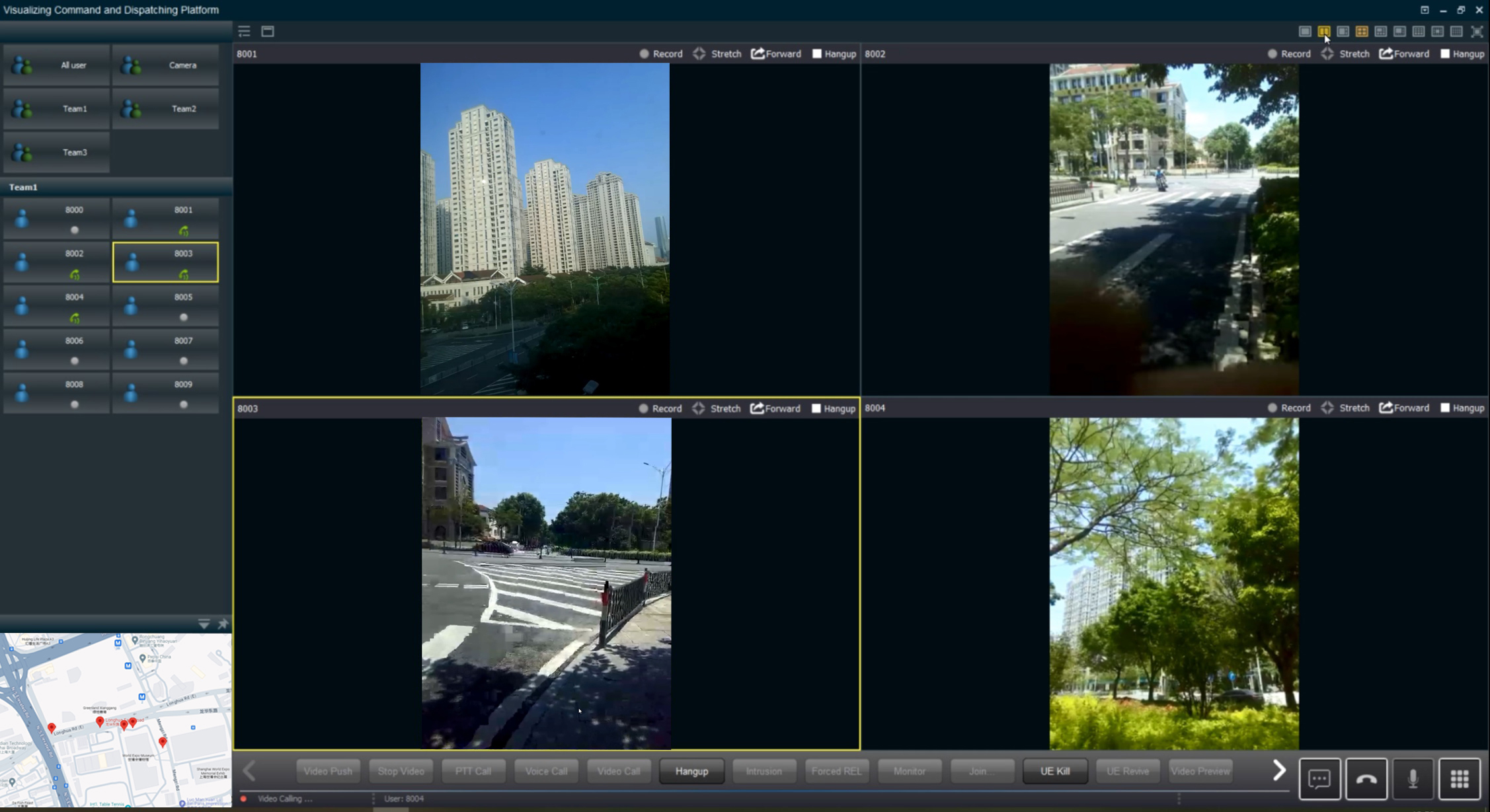
Task: Show previous command buttons with left arrow
Action: 250,770
